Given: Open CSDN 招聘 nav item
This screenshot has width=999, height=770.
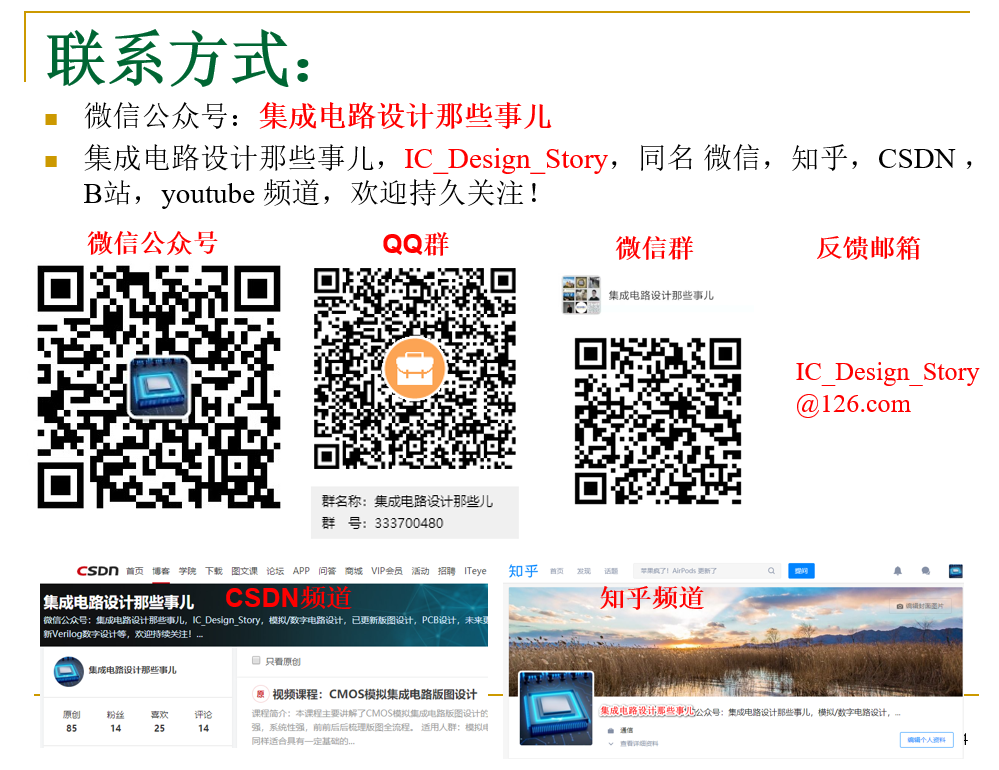Looking at the screenshot, I should pyautogui.click(x=447, y=571).
